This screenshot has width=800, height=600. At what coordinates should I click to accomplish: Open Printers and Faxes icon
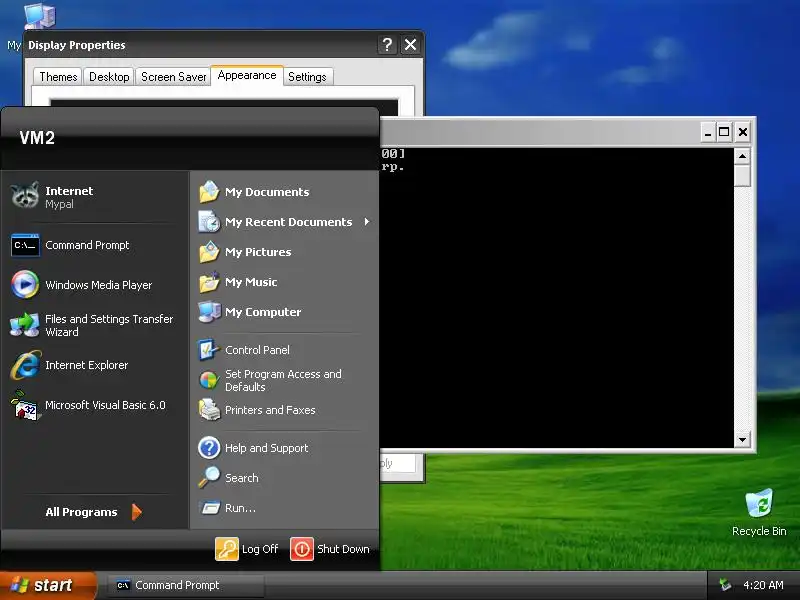(x=209, y=410)
